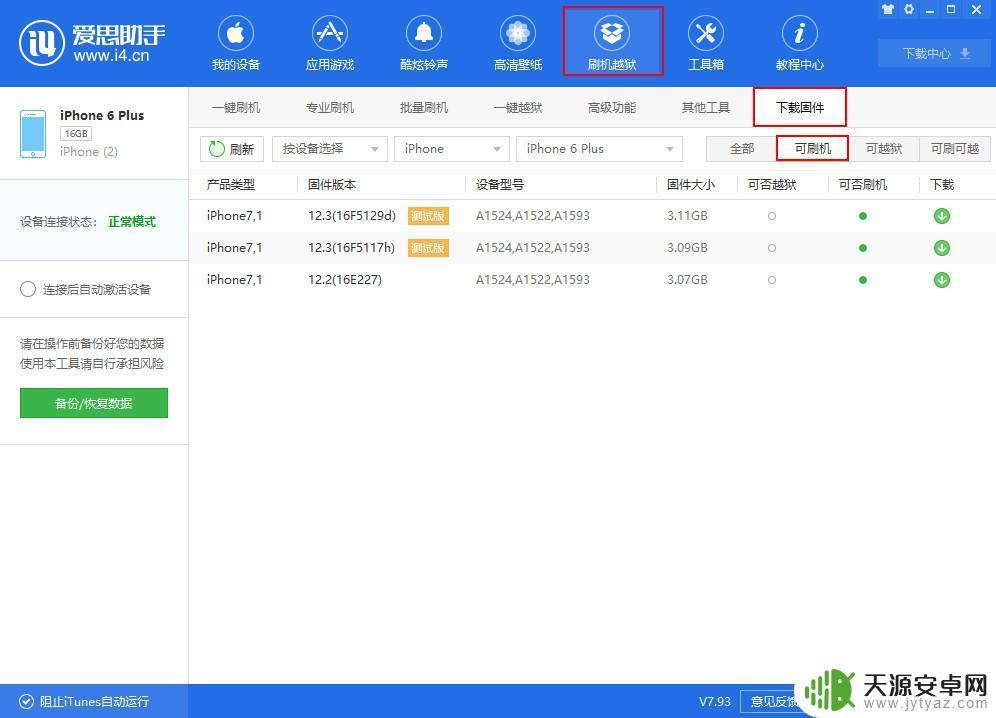Viewport: 996px width, 718px height.
Task: Click 正常模式 connection status text
Action: tap(132, 222)
